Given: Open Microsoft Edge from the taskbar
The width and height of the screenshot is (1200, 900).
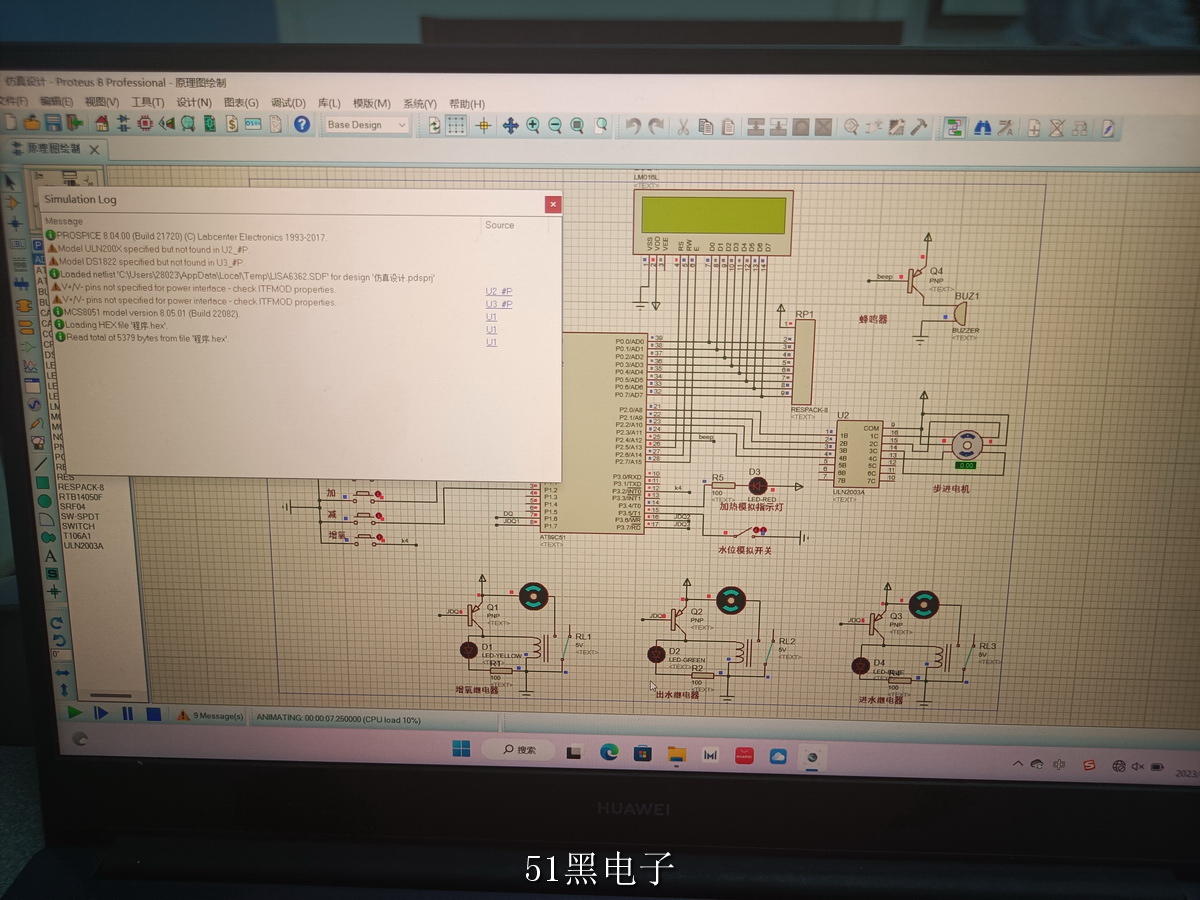Looking at the screenshot, I should click(x=609, y=752).
